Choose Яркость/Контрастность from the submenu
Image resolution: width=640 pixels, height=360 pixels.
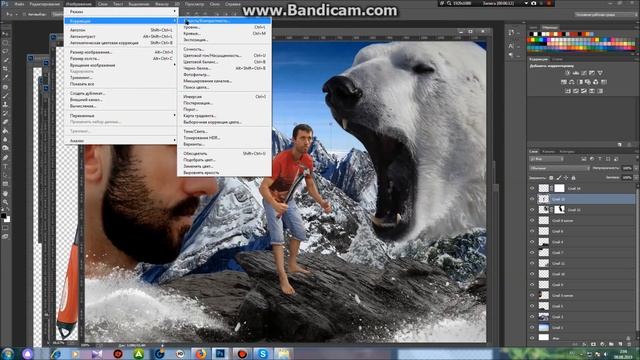pos(224,20)
